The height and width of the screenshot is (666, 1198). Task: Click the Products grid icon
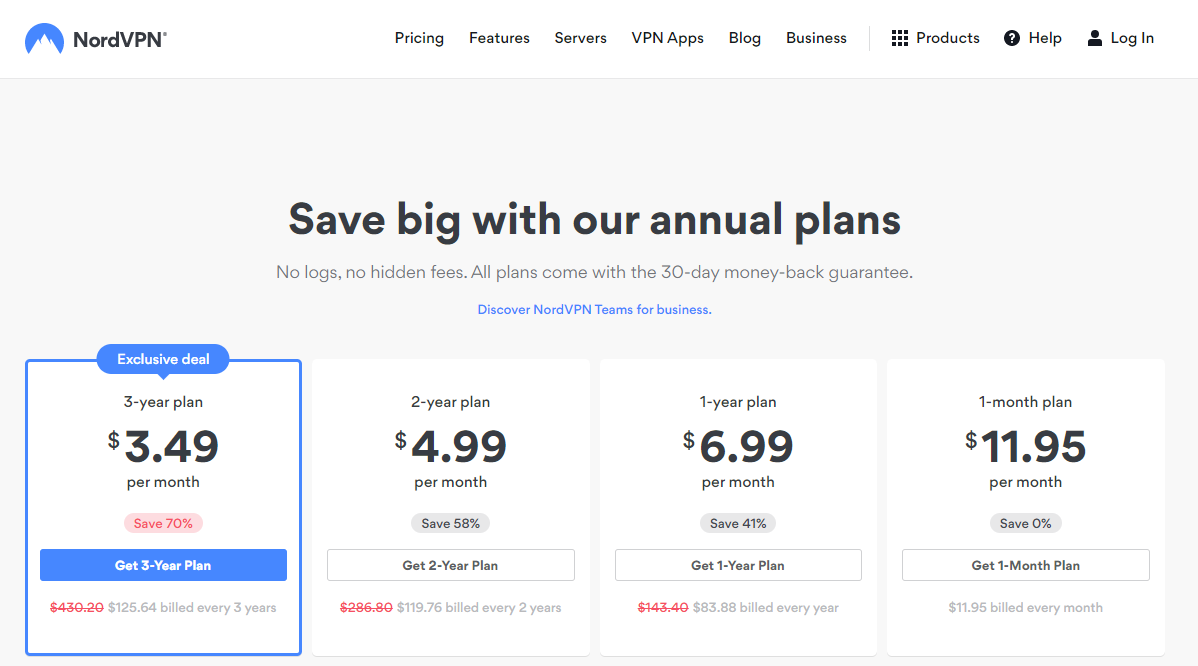(x=899, y=38)
